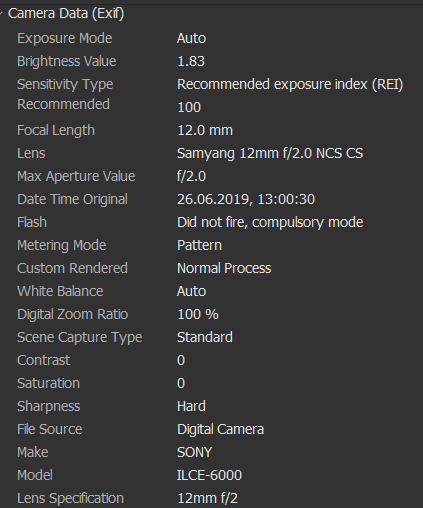The image size is (423, 508).
Task: Click the File Source Digital Camera value
Action: 220,429
